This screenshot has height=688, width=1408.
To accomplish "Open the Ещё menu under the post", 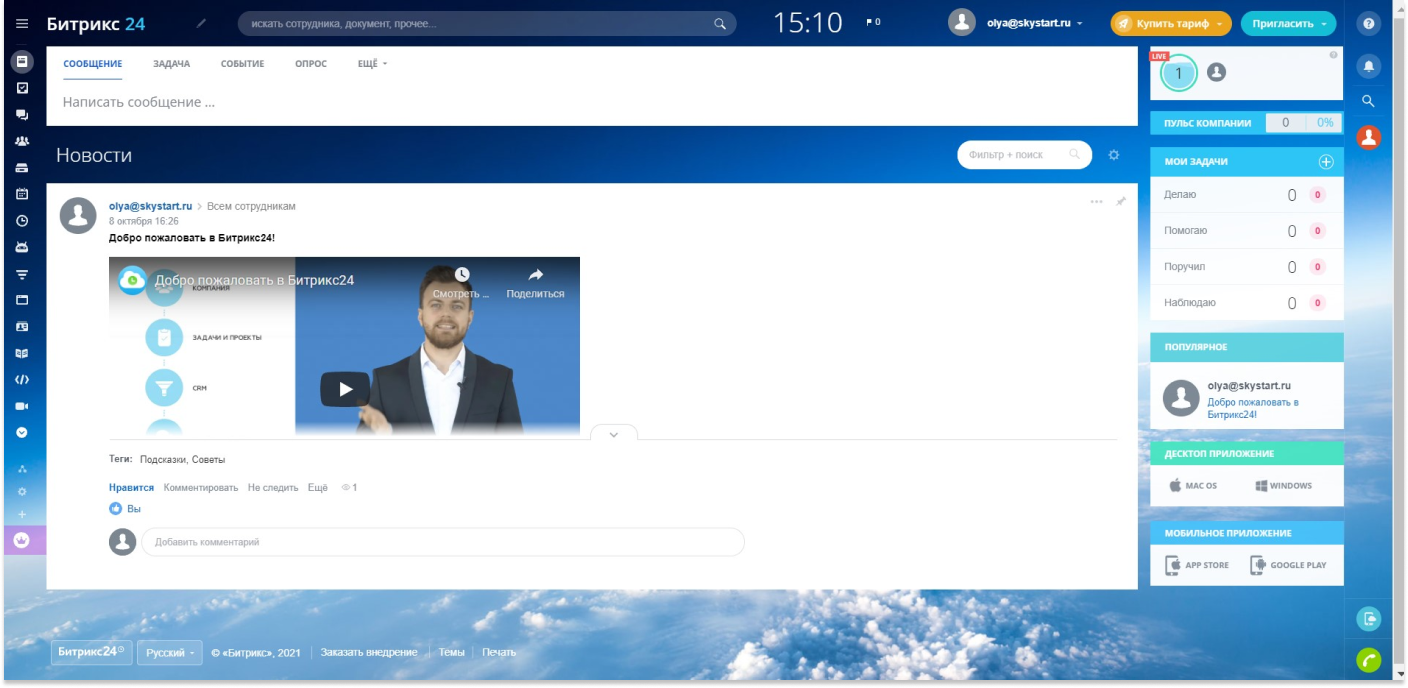I will [318, 488].
